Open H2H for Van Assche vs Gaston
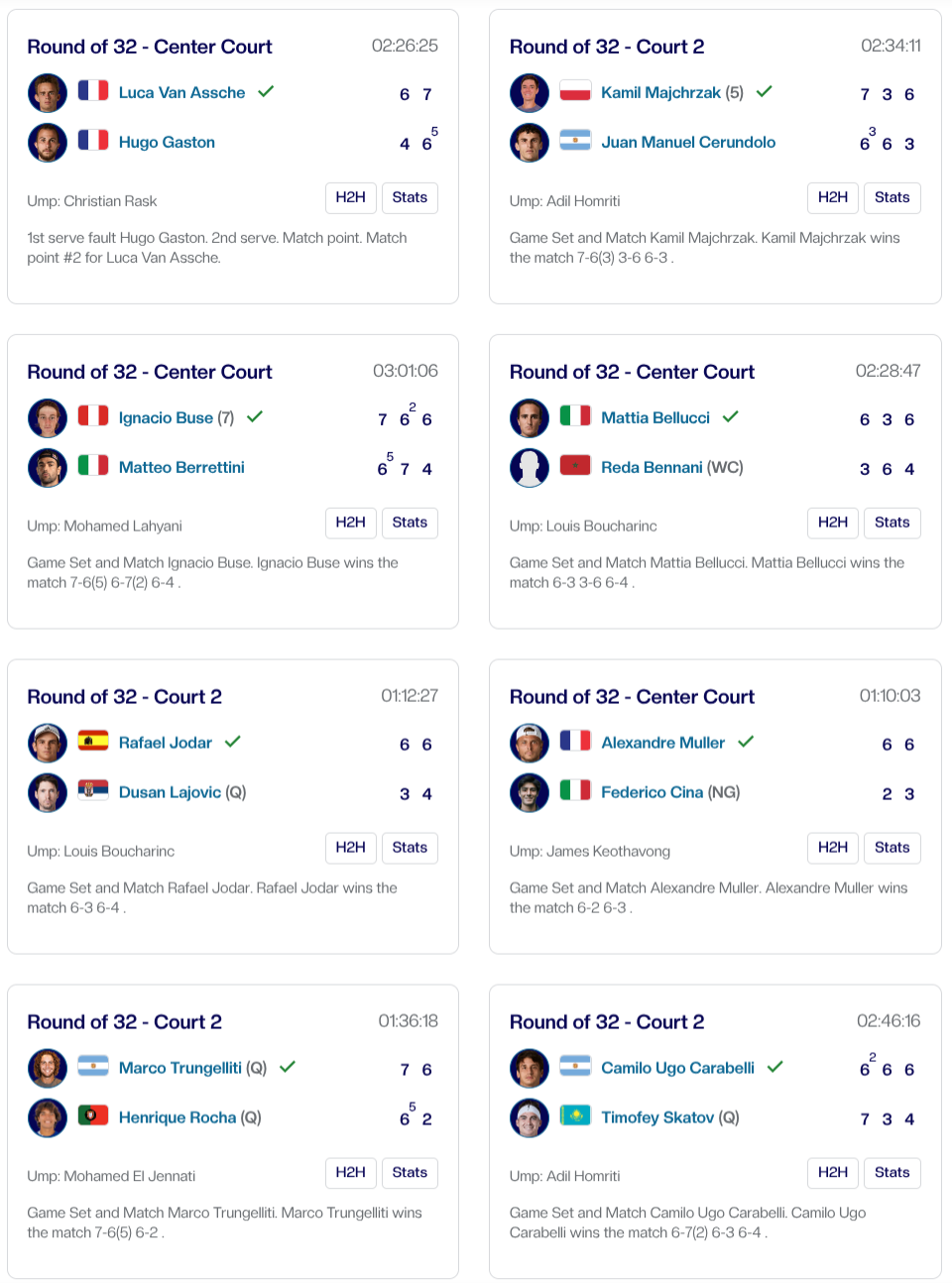This screenshot has height=1283, width=952. 350,197
